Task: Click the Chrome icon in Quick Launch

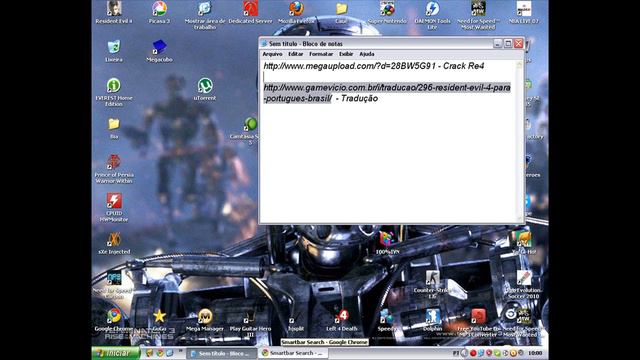Action: 160,353
